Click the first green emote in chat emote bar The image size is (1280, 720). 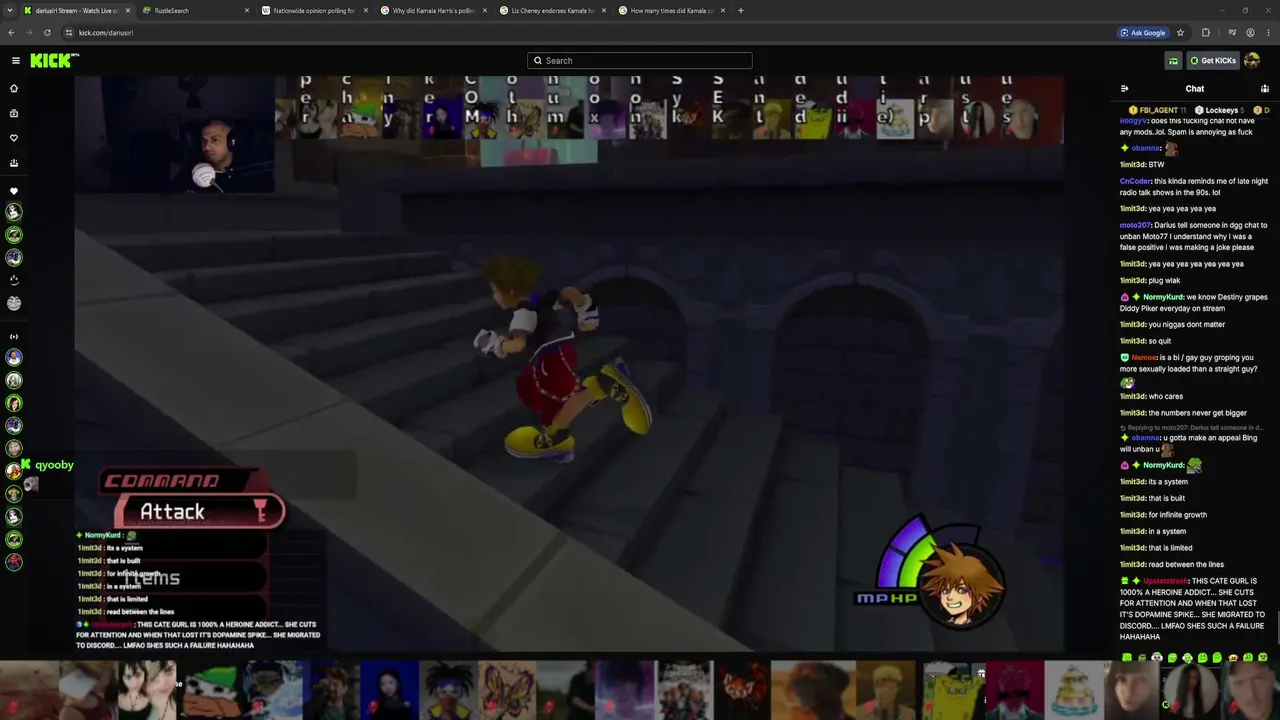click(1127, 657)
